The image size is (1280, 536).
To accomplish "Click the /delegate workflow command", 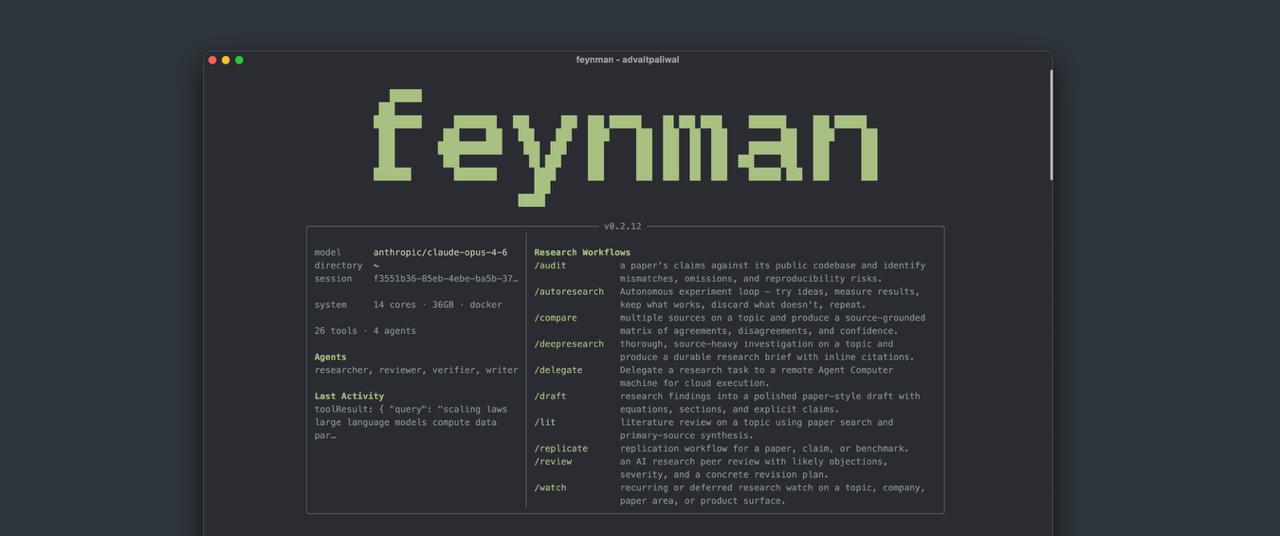I will (x=558, y=370).
